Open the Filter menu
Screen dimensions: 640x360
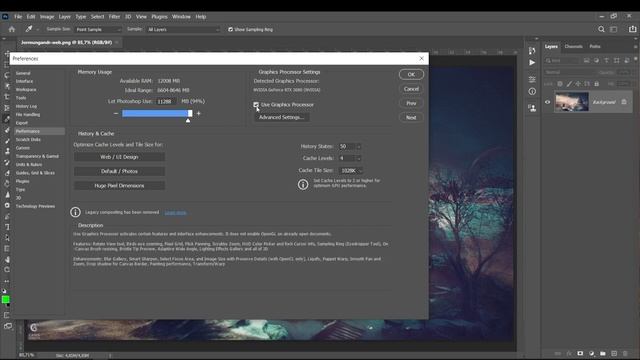(x=114, y=17)
